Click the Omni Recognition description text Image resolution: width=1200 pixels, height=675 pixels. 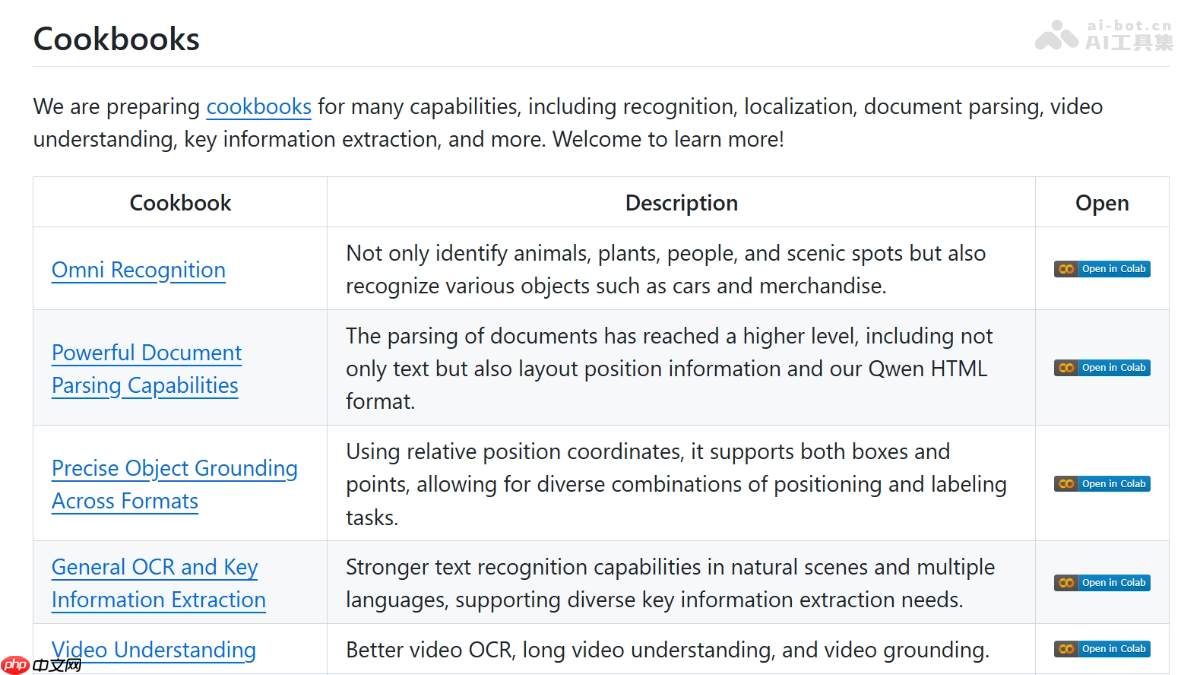coord(665,270)
